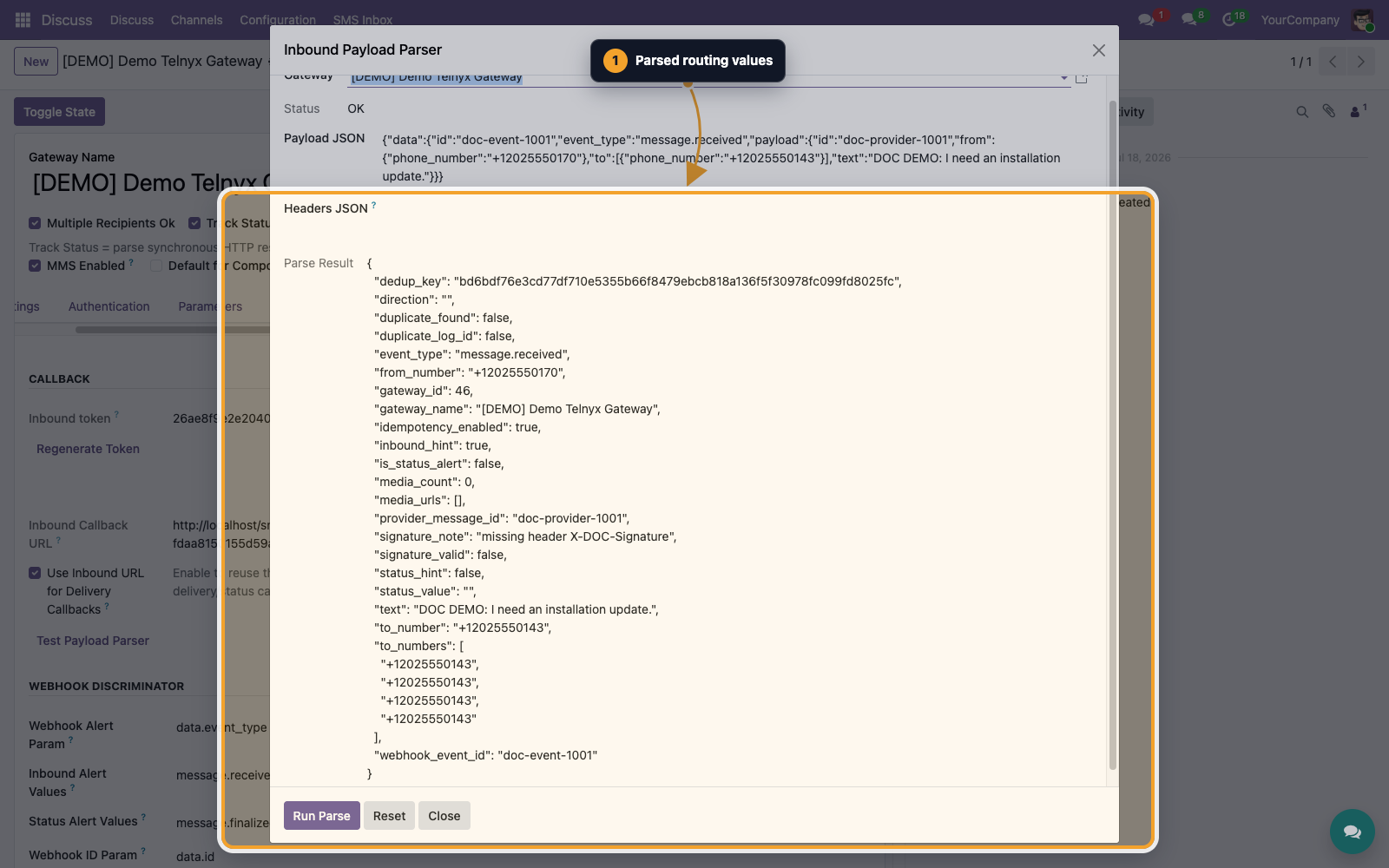Click the New record button
The image size is (1389, 868).
click(x=36, y=62)
